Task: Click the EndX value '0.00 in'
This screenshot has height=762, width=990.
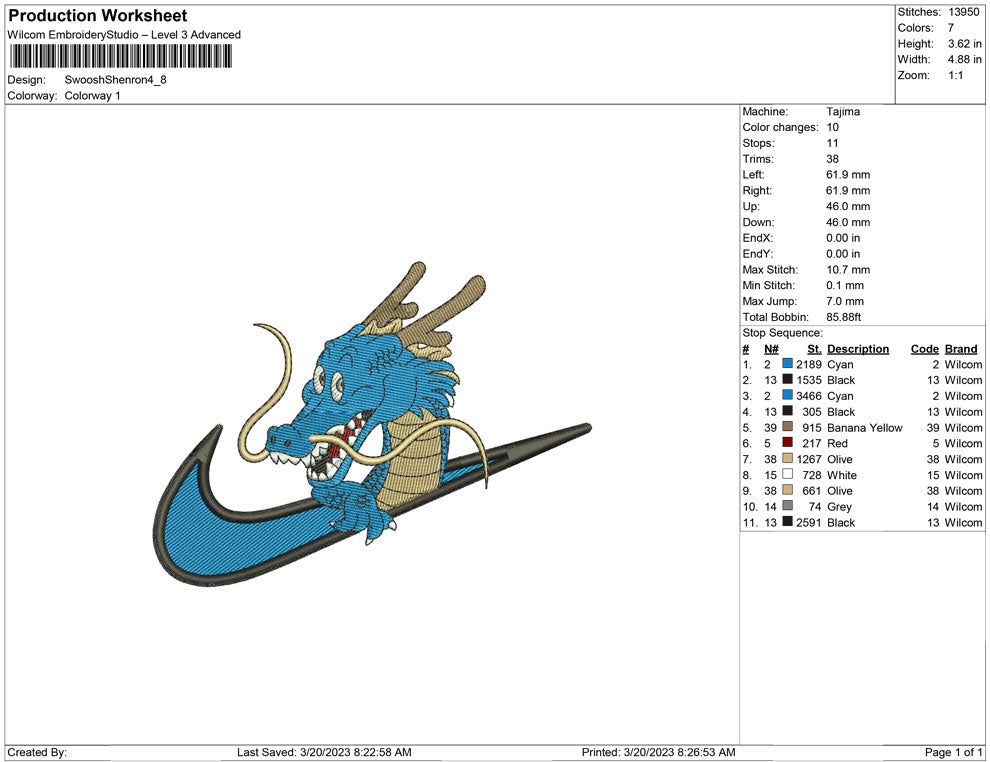Action: click(843, 238)
